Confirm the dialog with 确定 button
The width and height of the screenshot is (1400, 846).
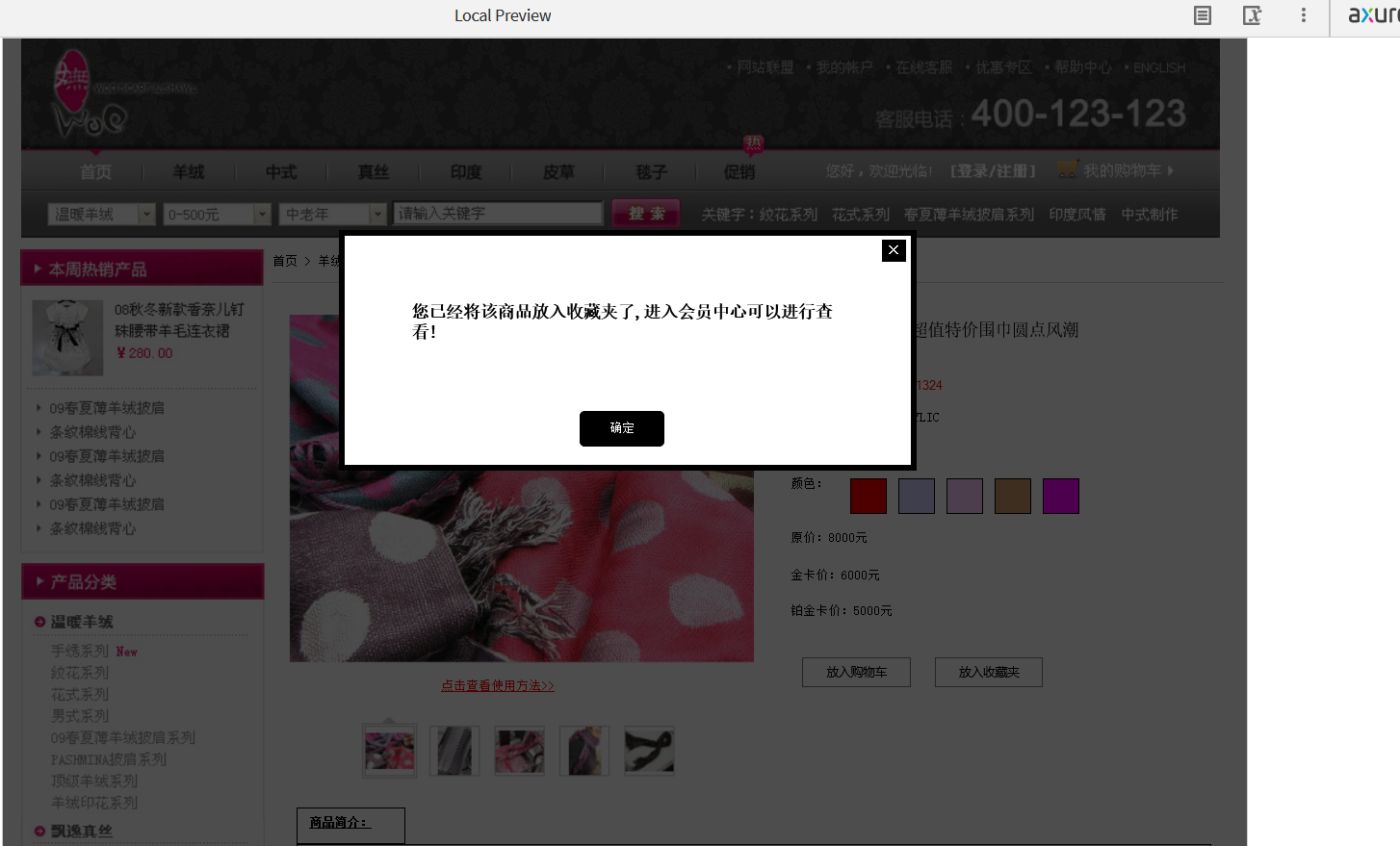point(622,428)
